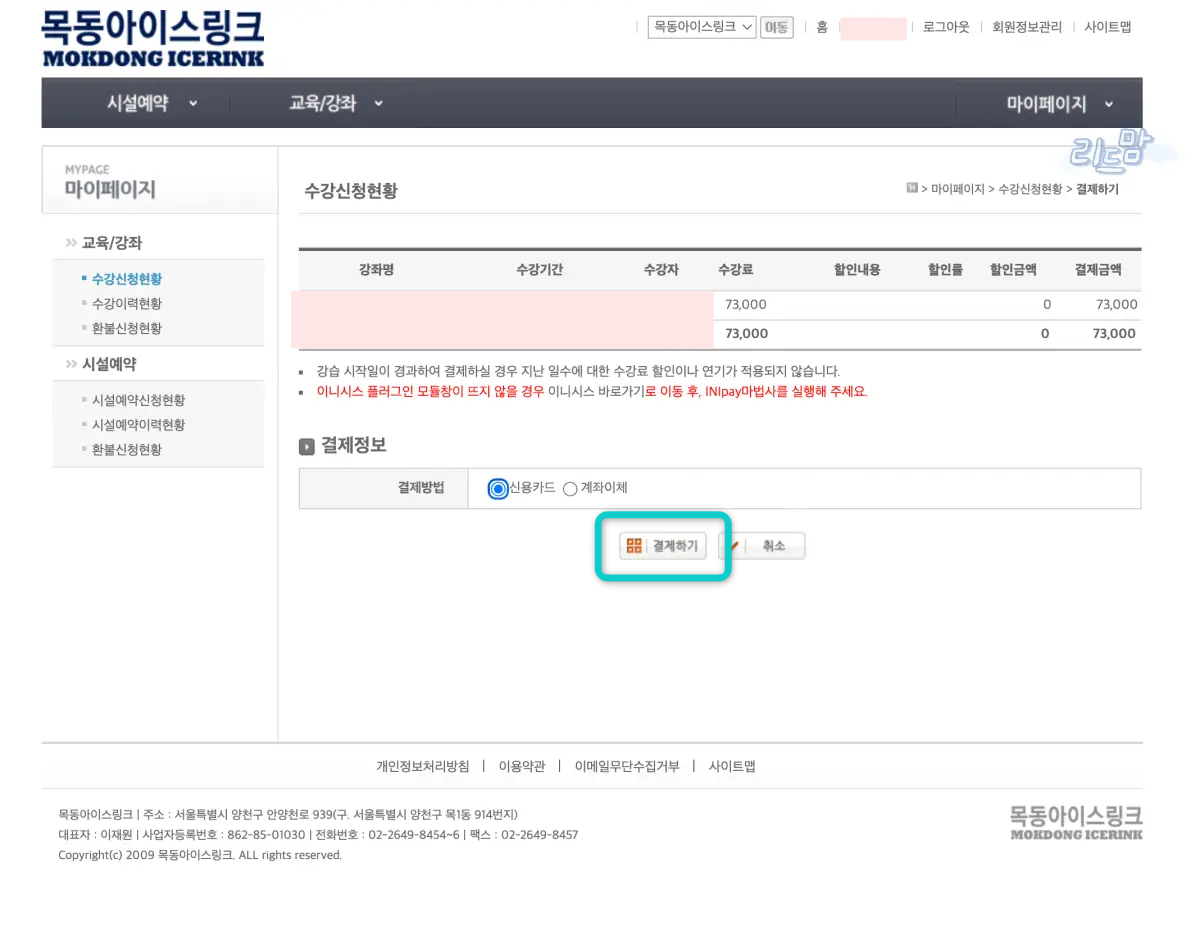Click the red 이니시스 플러그인 notice text
The height and width of the screenshot is (950, 1200).
(592, 392)
